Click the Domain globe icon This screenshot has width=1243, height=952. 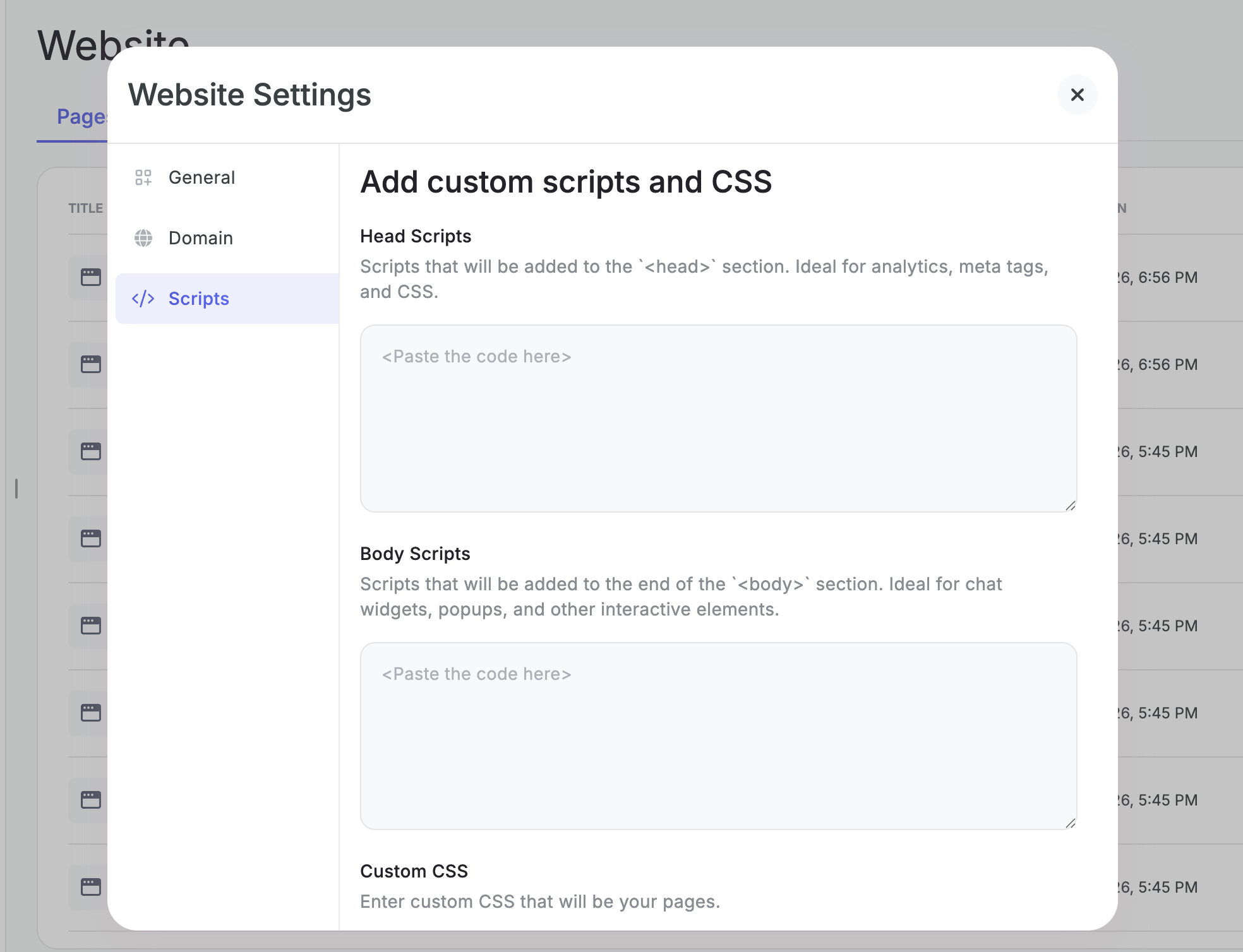click(x=143, y=238)
